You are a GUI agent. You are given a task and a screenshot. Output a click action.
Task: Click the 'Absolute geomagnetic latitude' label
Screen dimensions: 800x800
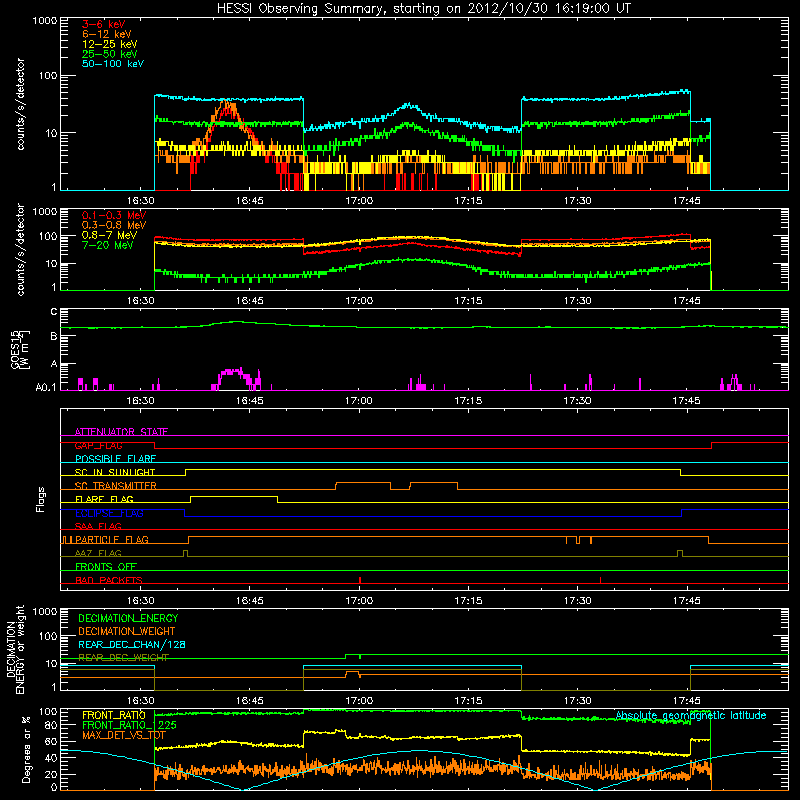691,715
